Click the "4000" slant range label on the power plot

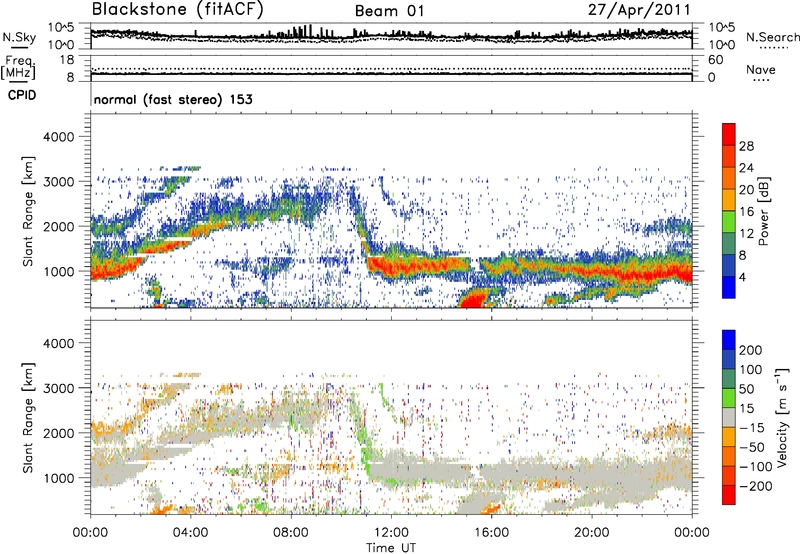coord(58,137)
